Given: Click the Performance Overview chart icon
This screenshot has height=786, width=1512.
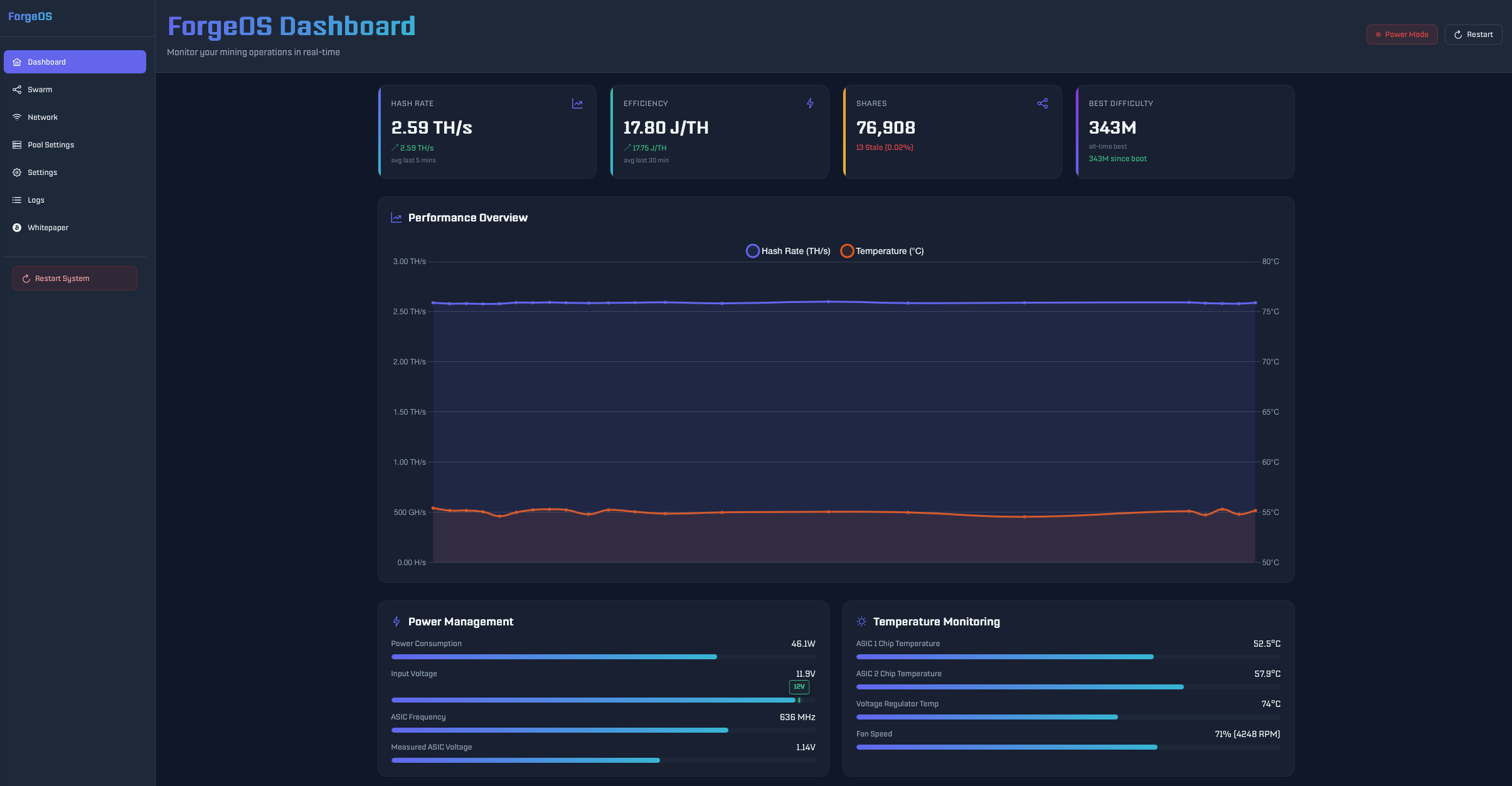Looking at the screenshot, I should coord(396,218).
